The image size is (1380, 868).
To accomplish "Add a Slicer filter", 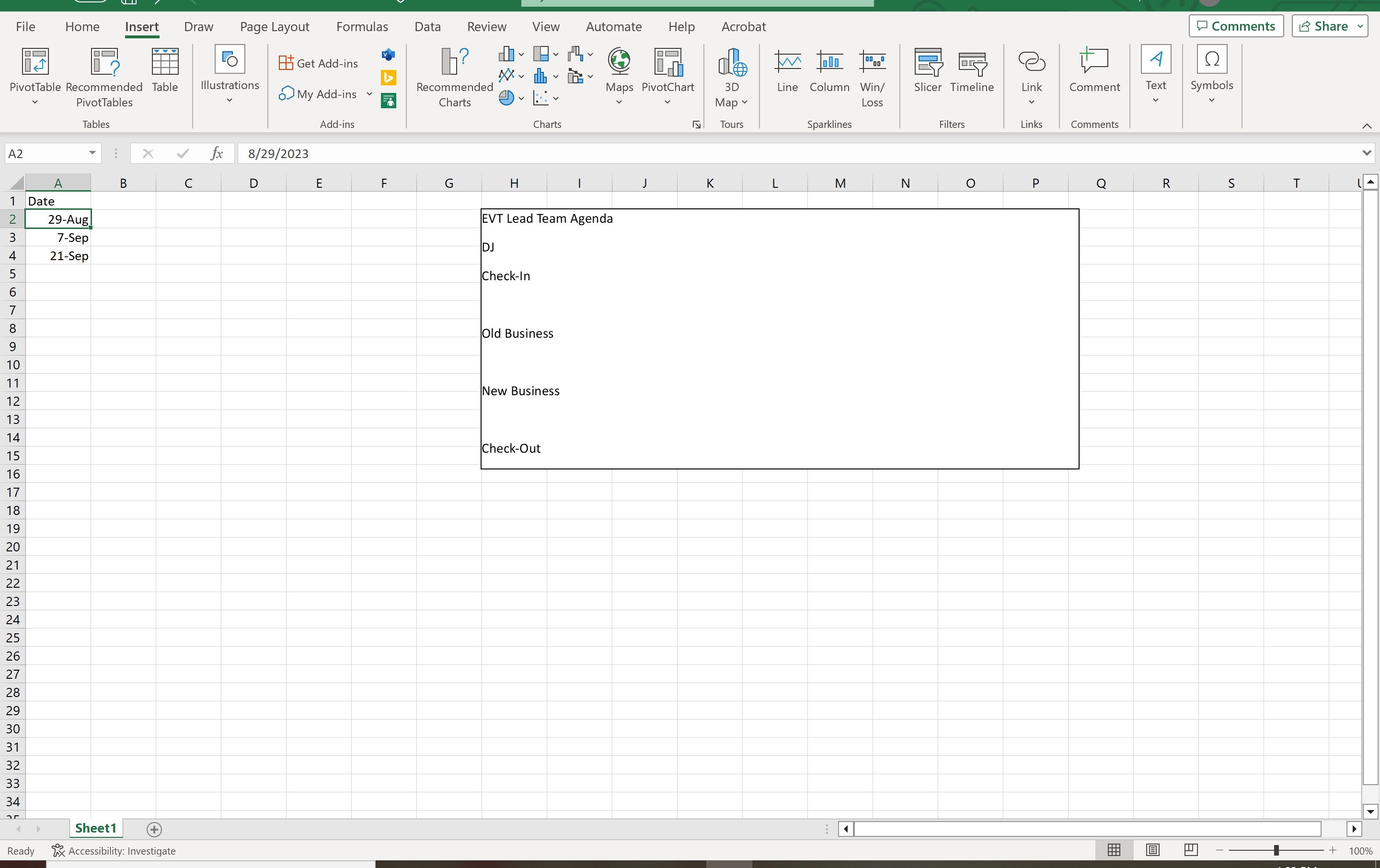I will (927, 70).
